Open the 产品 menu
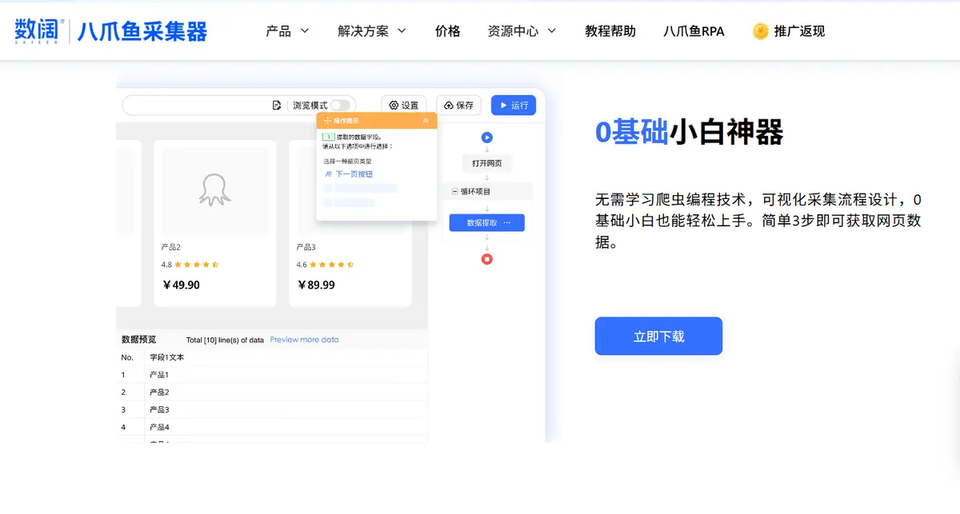Viewport: 960px width, 514px height. pos(279,31)
